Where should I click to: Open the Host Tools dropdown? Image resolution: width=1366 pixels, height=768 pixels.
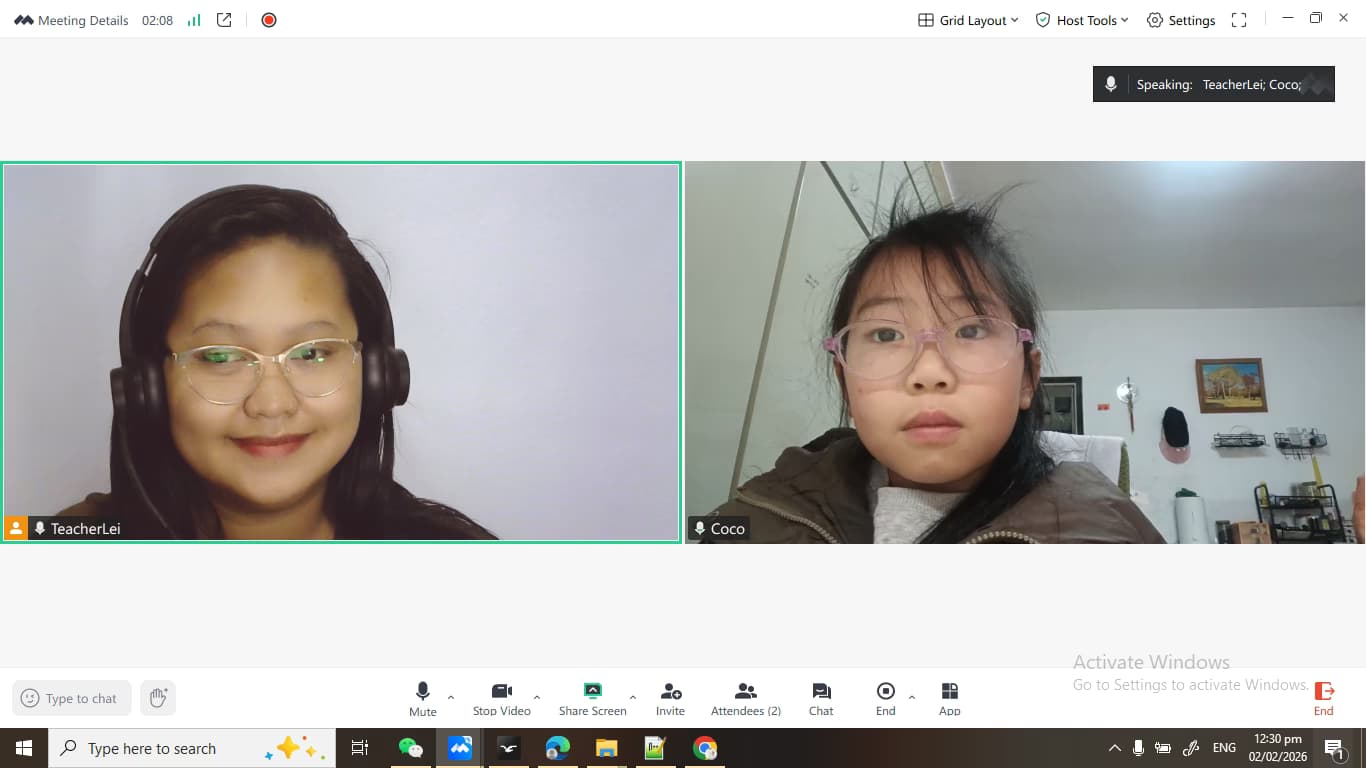[1082, 20]
